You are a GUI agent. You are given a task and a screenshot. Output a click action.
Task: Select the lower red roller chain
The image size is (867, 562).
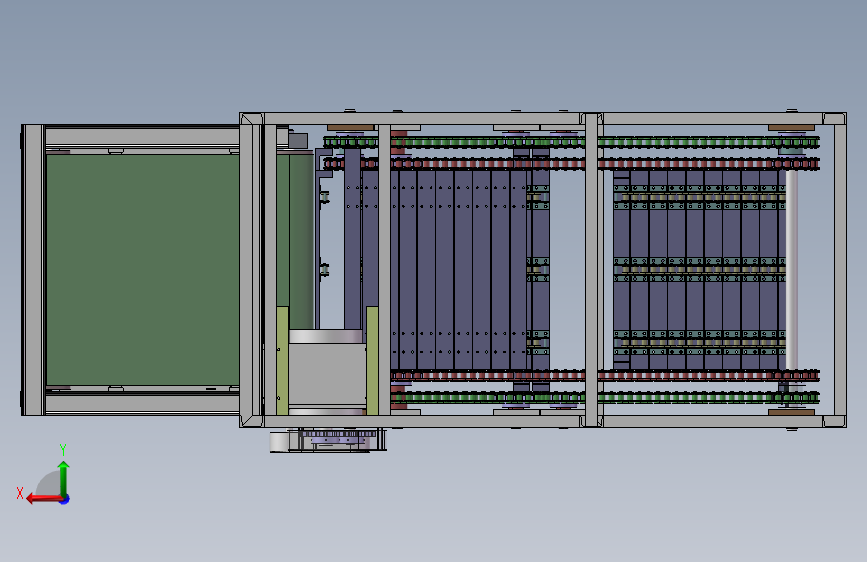click(x=605, y=376)
